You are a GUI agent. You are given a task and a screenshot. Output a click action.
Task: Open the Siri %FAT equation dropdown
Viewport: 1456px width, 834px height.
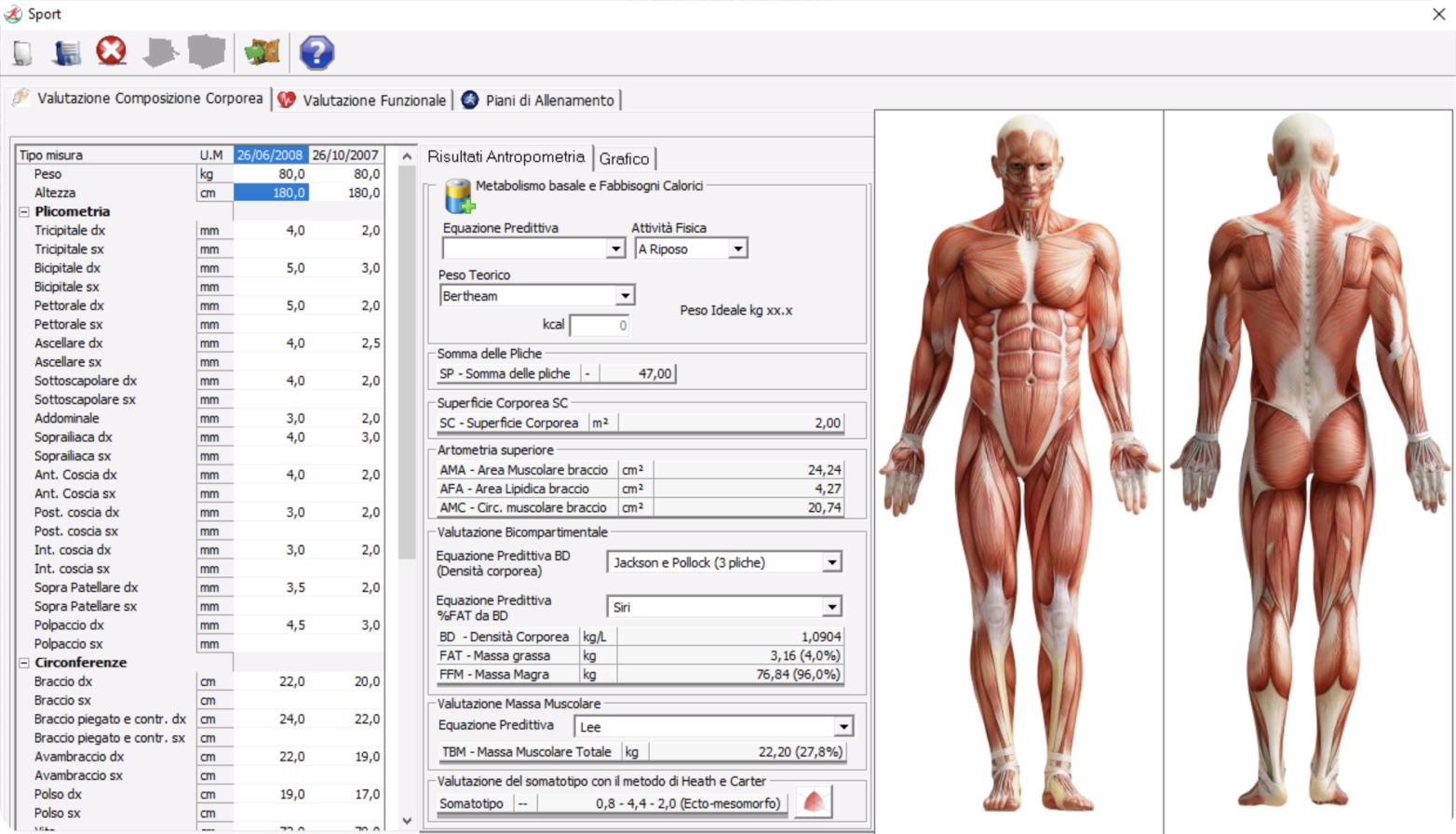click(x=831, y=607)
